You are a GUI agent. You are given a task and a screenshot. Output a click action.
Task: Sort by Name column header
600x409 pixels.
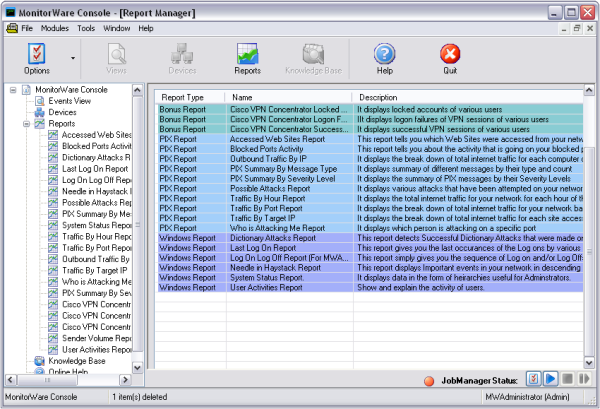point(289,97)
